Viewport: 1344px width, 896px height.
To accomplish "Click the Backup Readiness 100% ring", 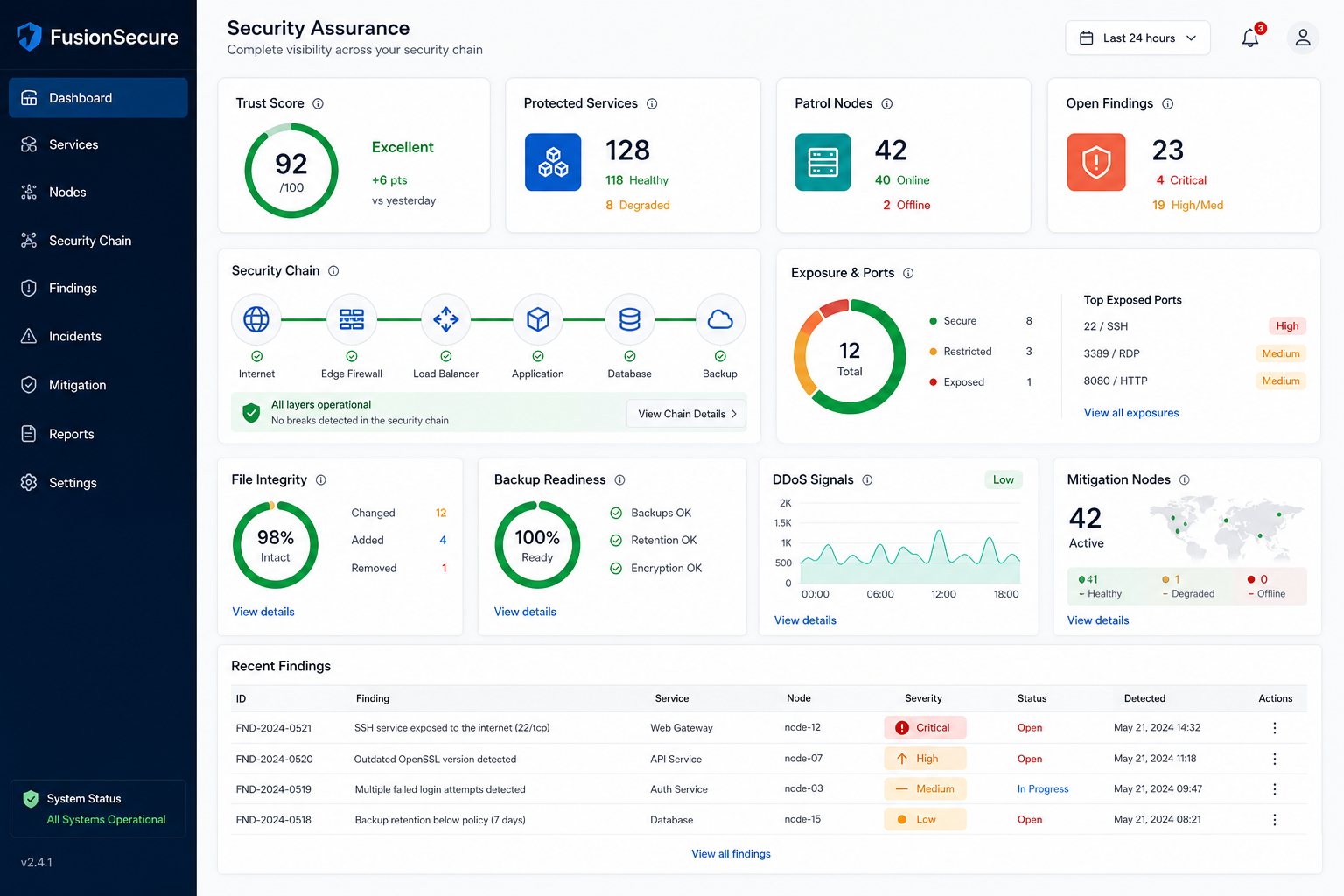I will click(x=537, y=545).
